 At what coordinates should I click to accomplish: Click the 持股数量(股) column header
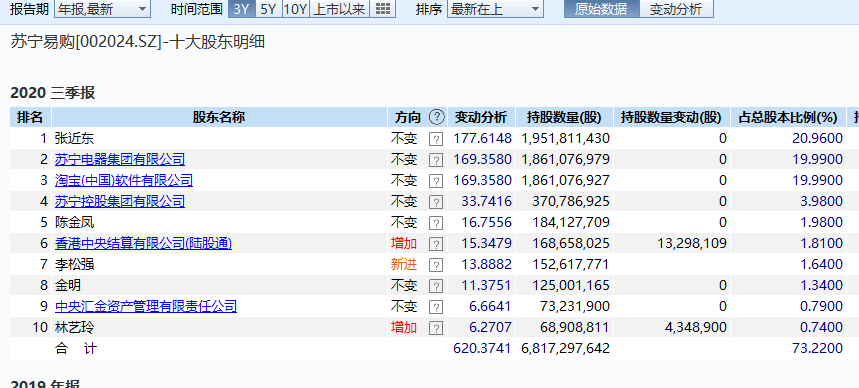click(x=564, y=117)
